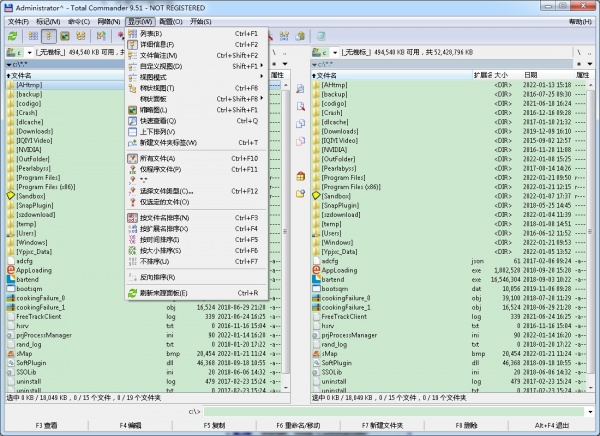
Task: Toggle 所有文件 filter option
Action: click(x=160, y=158)
